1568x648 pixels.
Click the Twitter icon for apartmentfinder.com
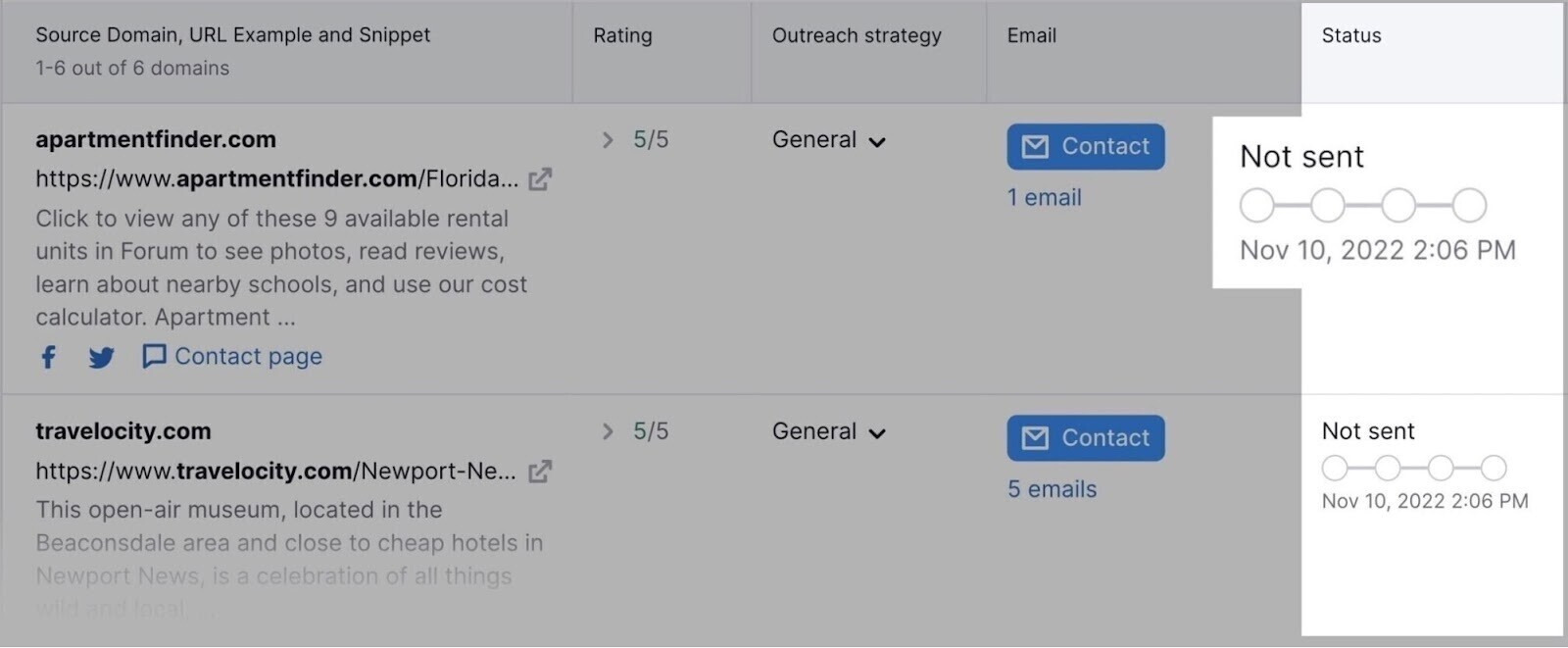coord(101,357)
